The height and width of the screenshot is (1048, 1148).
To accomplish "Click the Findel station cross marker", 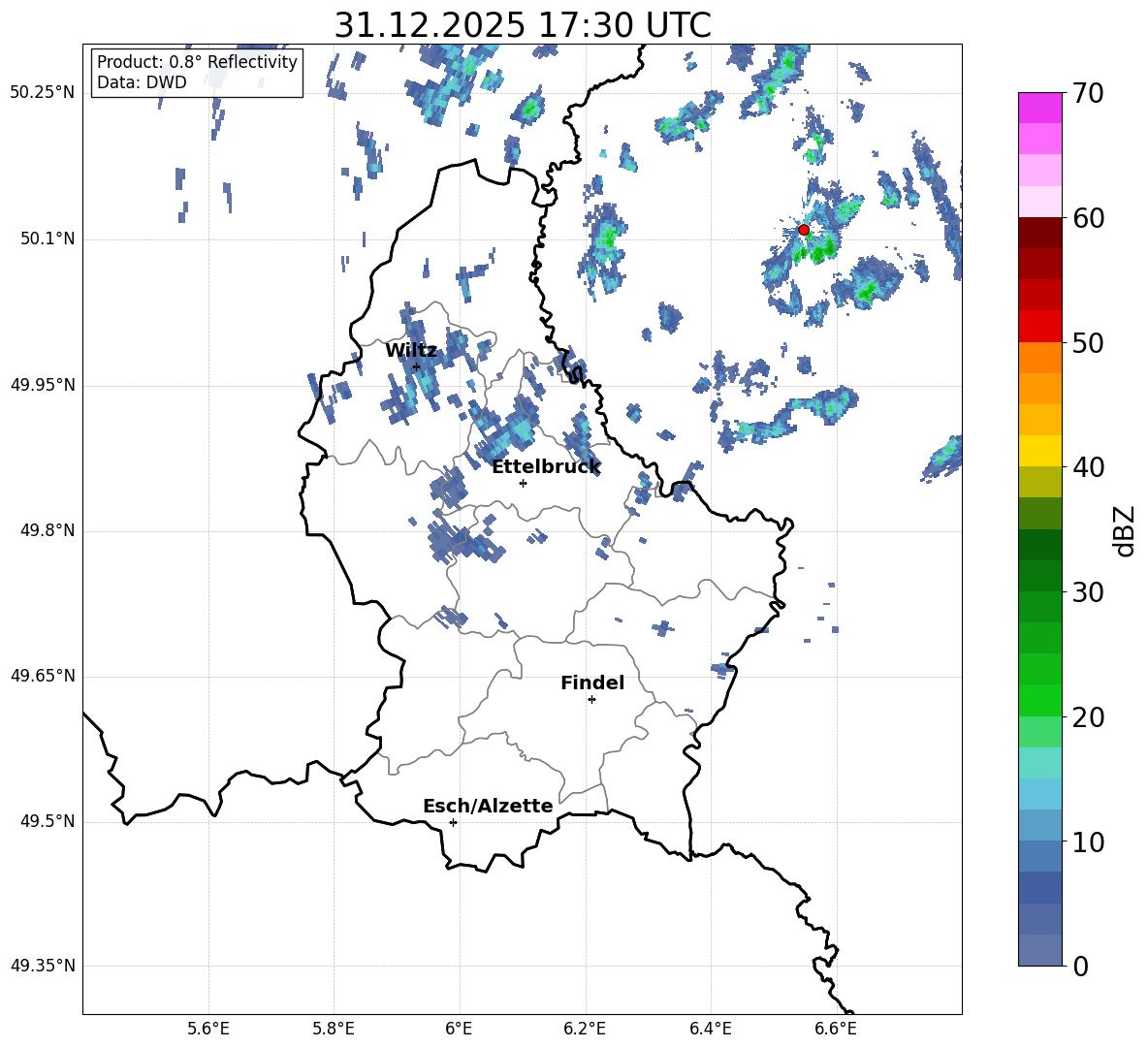I will tap(591, 700).
